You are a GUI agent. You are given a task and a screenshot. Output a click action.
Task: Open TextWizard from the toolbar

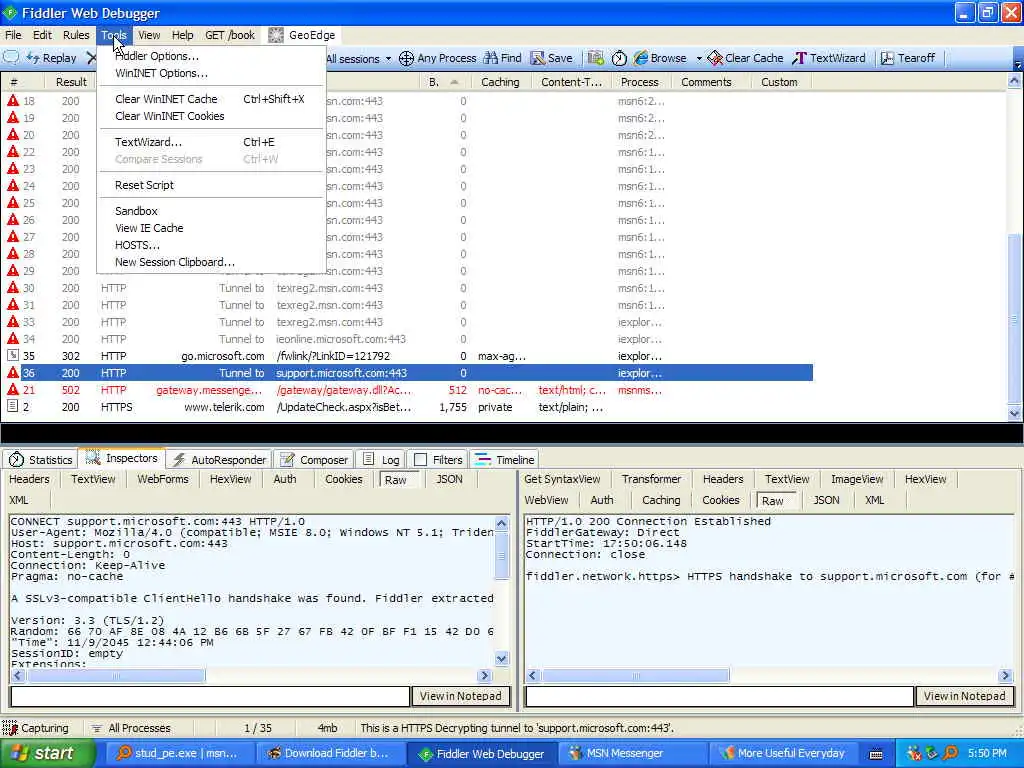click(829, 58)
